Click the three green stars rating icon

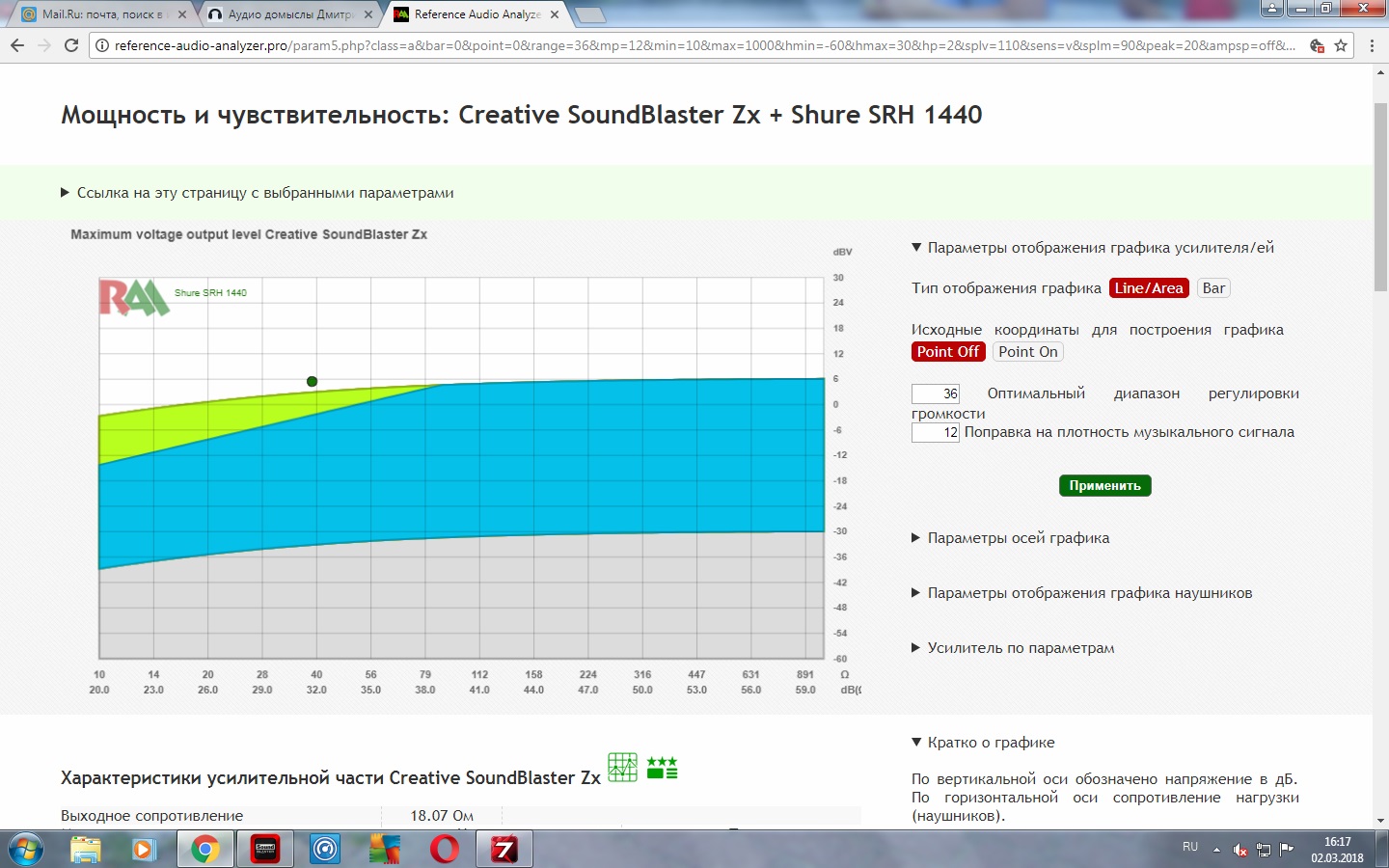click(x=662, y=768)
